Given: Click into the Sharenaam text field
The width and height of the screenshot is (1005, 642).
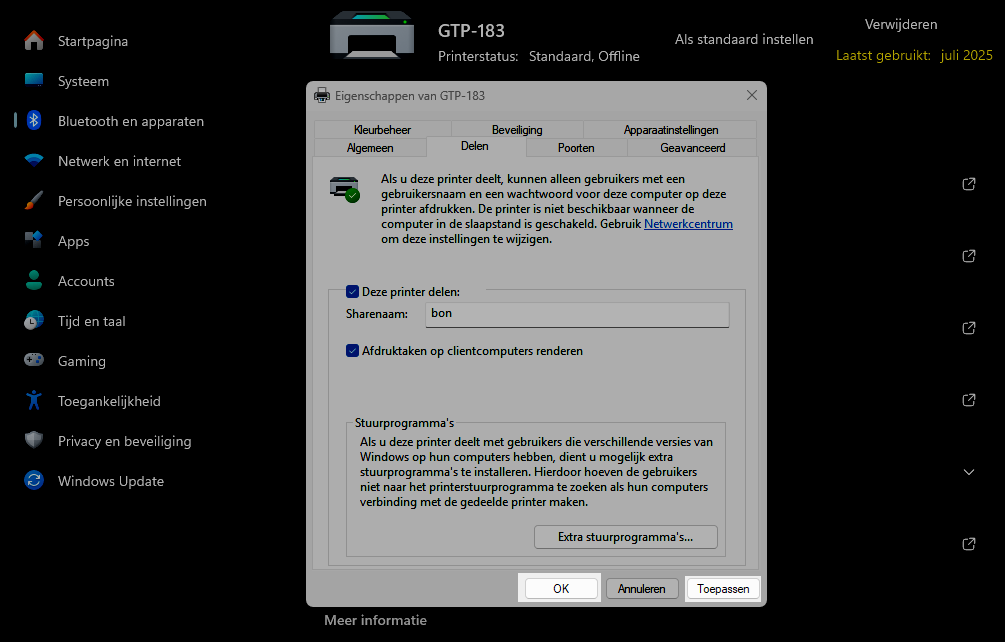Looking at the screenshot, I should coord(577,314).
